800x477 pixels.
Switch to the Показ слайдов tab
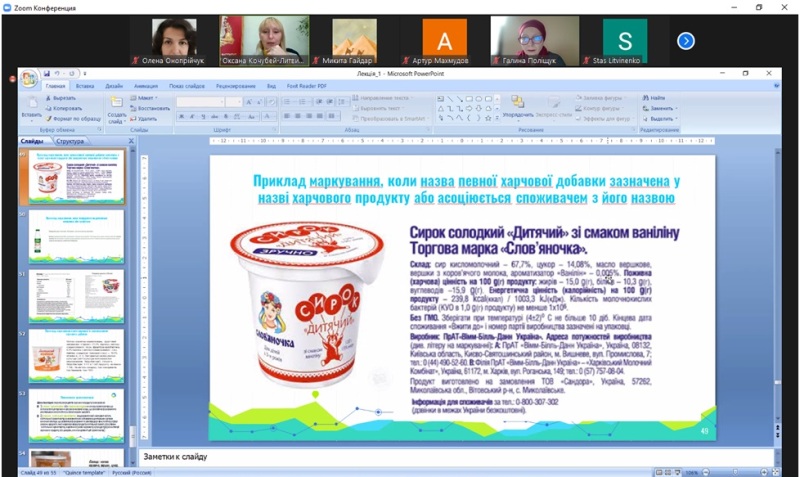tap(187, 86)
